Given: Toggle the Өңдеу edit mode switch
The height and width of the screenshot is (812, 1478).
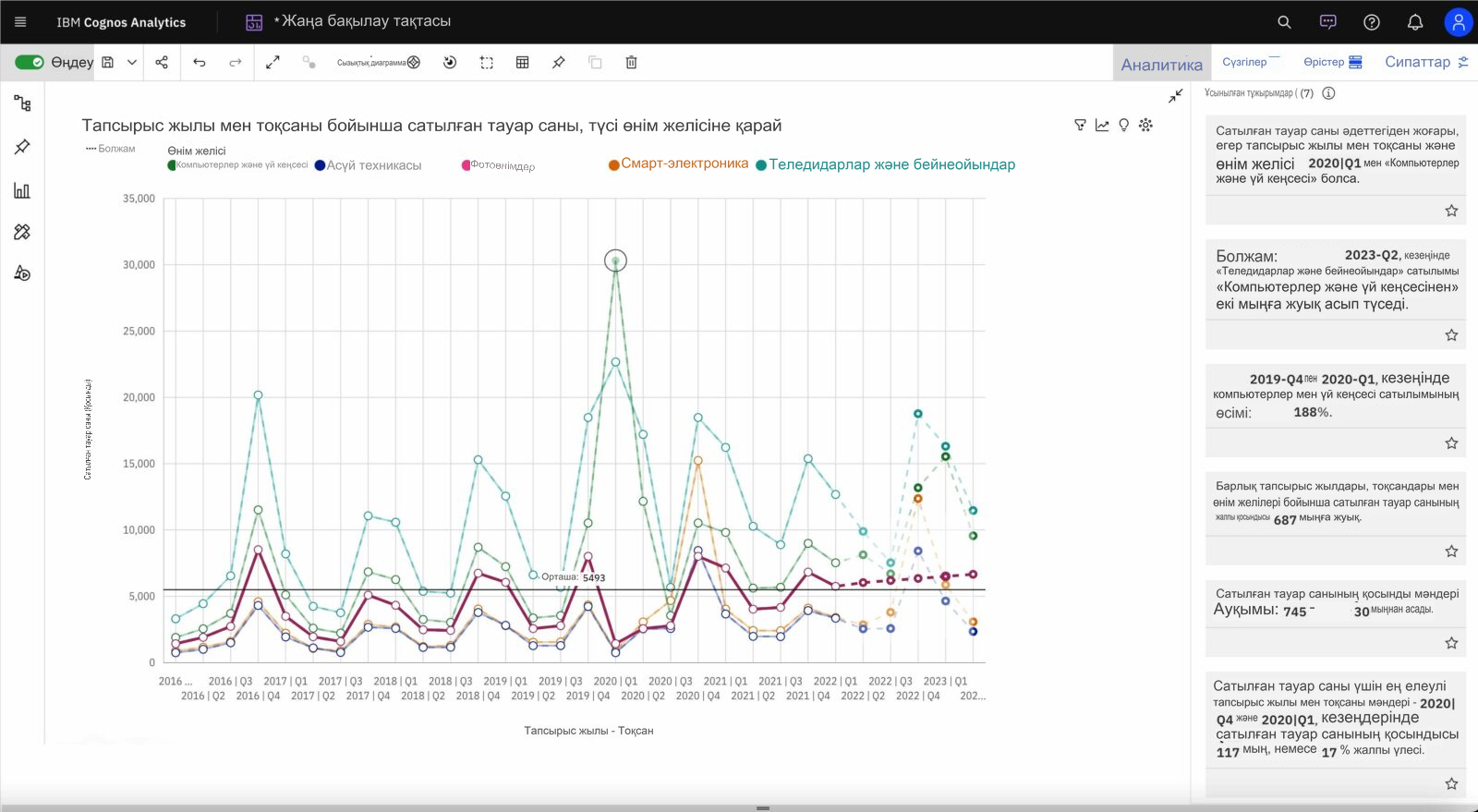Looking at the screenshot, I should tap(30, 62).
